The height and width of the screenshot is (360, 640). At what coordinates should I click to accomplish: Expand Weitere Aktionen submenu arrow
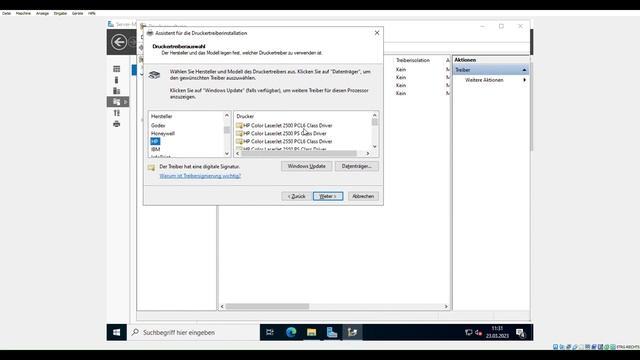click(x=524, y=80)
